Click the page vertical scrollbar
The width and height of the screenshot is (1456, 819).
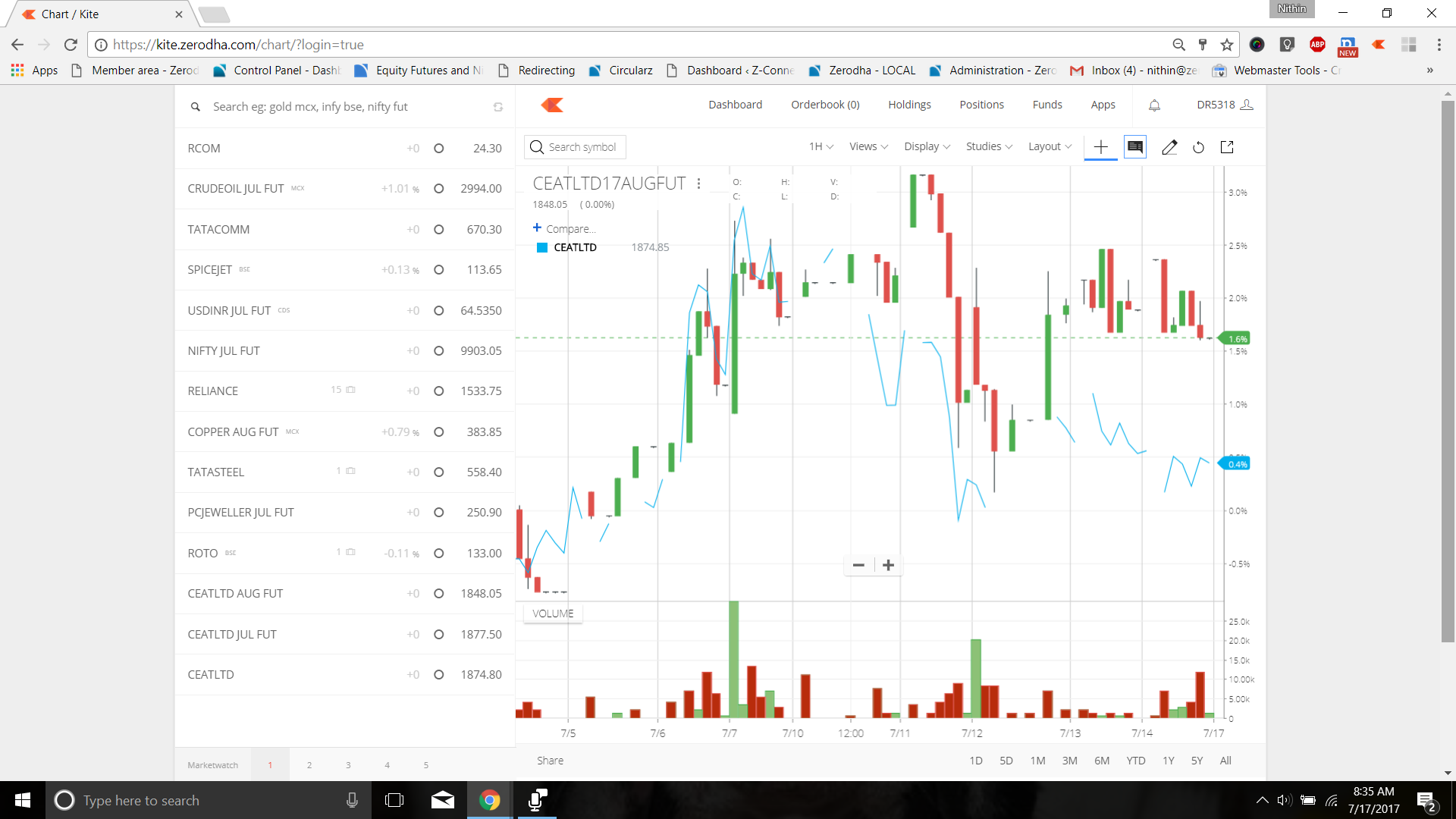[1448, 372]
